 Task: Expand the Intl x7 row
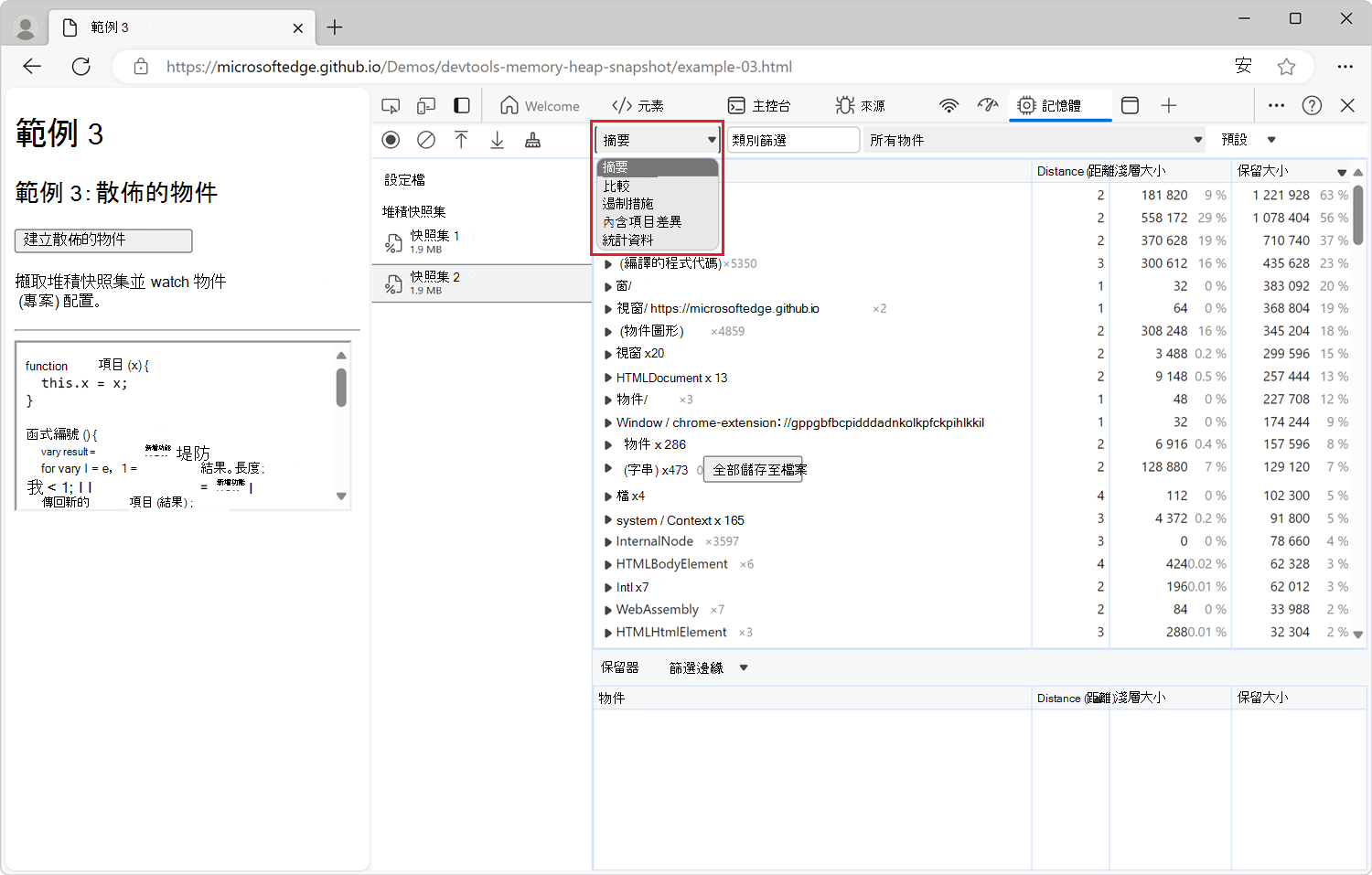pyautogui.click(x=608, y=588)
